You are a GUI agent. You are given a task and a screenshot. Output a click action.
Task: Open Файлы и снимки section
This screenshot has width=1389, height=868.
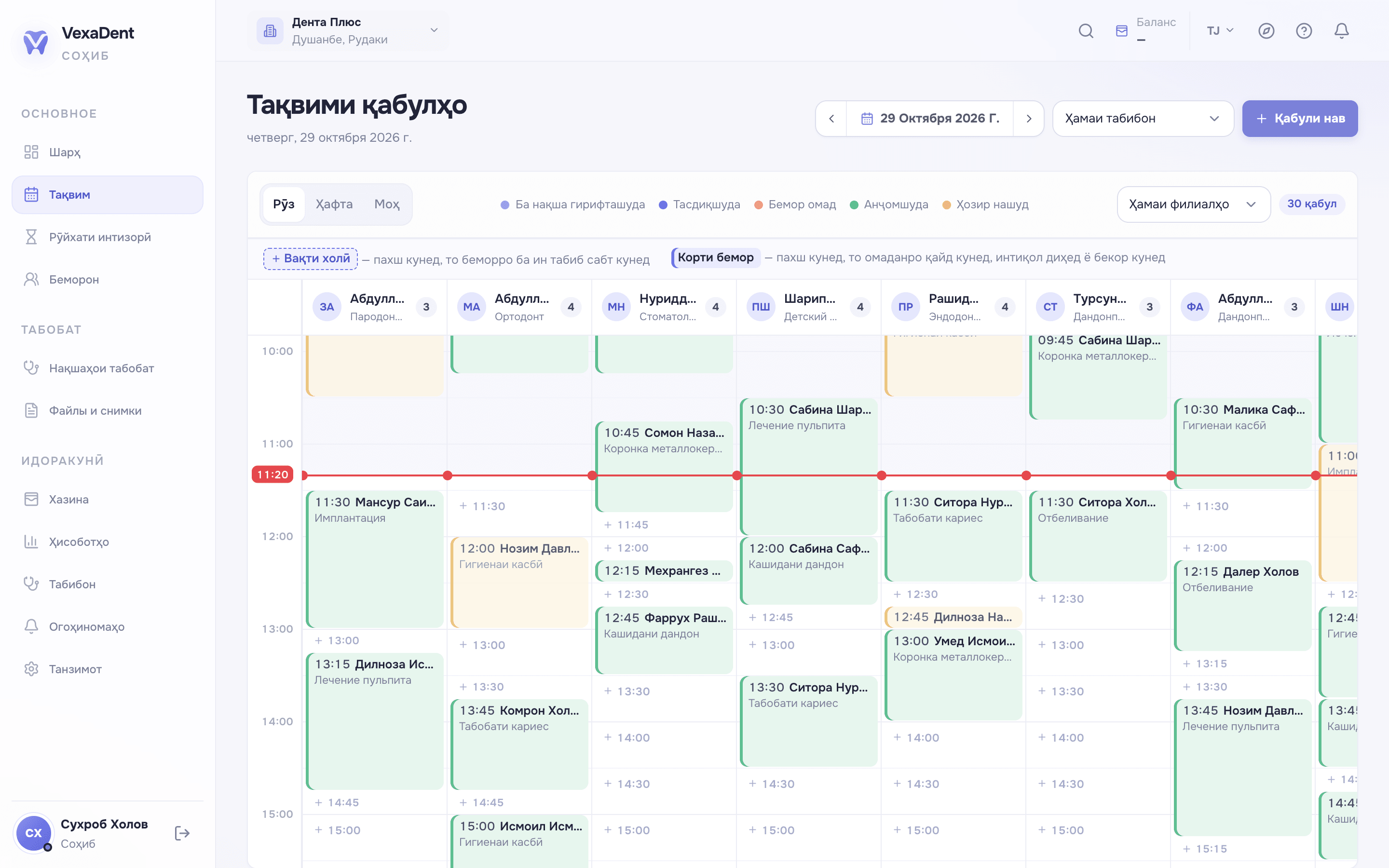point(108,410)
